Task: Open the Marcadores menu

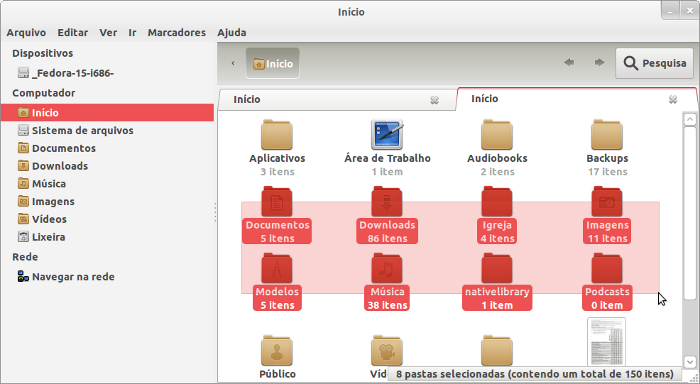Action: [176, 33]
